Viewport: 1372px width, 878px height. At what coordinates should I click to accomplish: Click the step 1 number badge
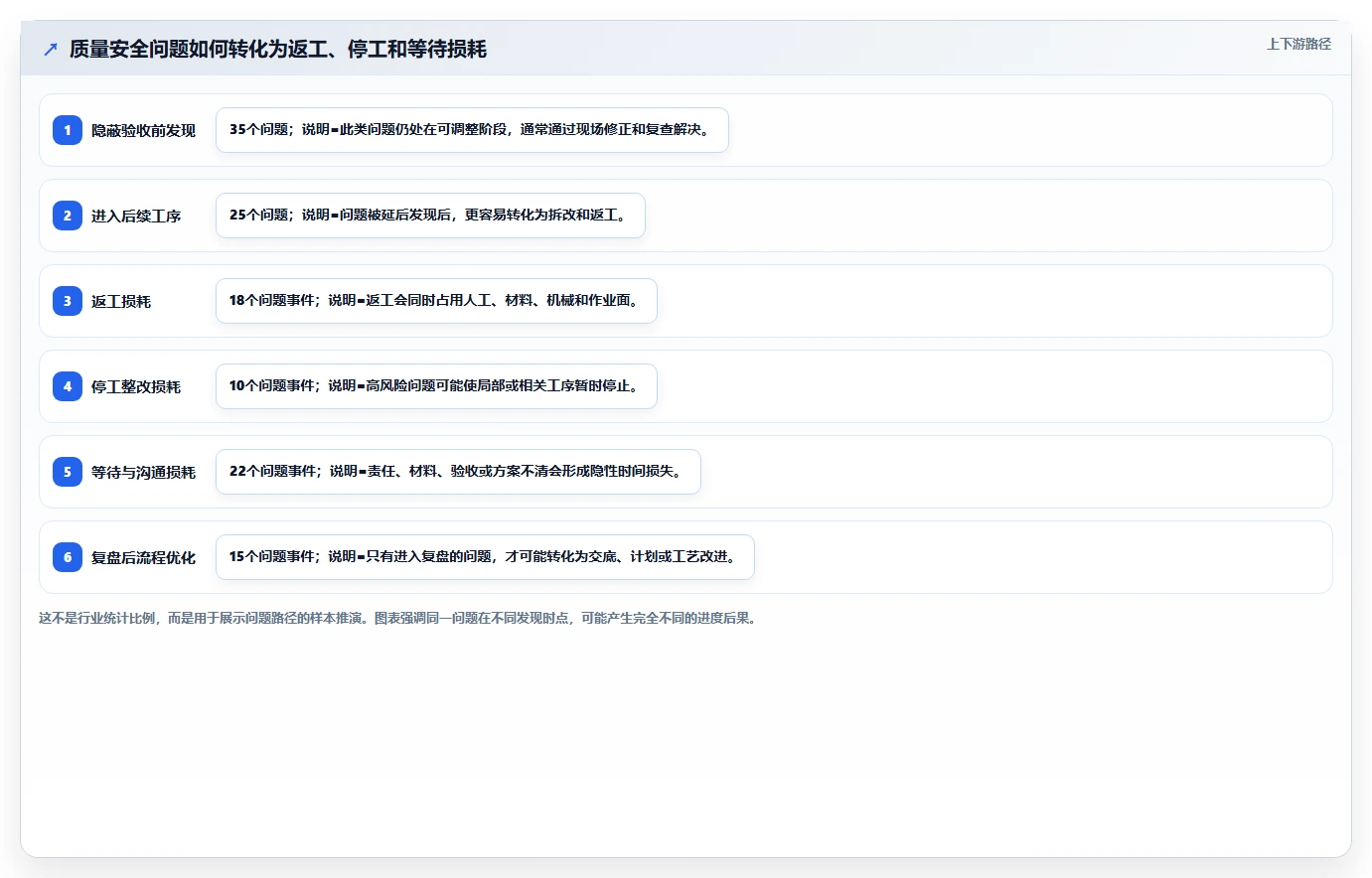[x=68, y=130]
